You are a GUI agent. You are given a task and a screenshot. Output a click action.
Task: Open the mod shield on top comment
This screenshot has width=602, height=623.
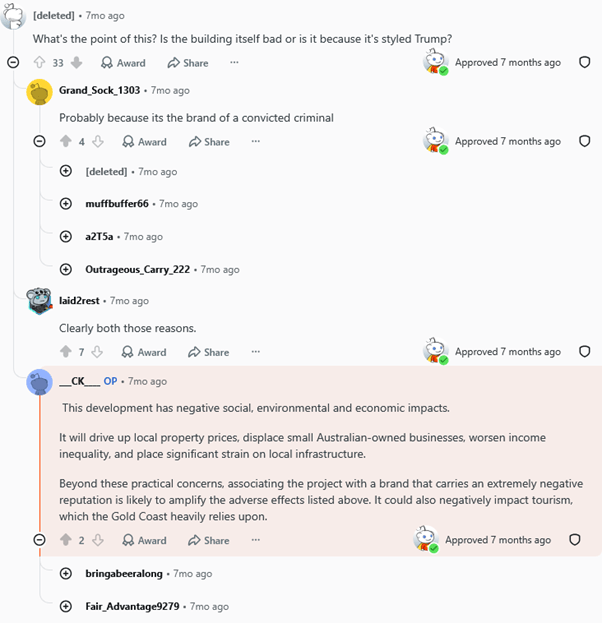(585, 62)
